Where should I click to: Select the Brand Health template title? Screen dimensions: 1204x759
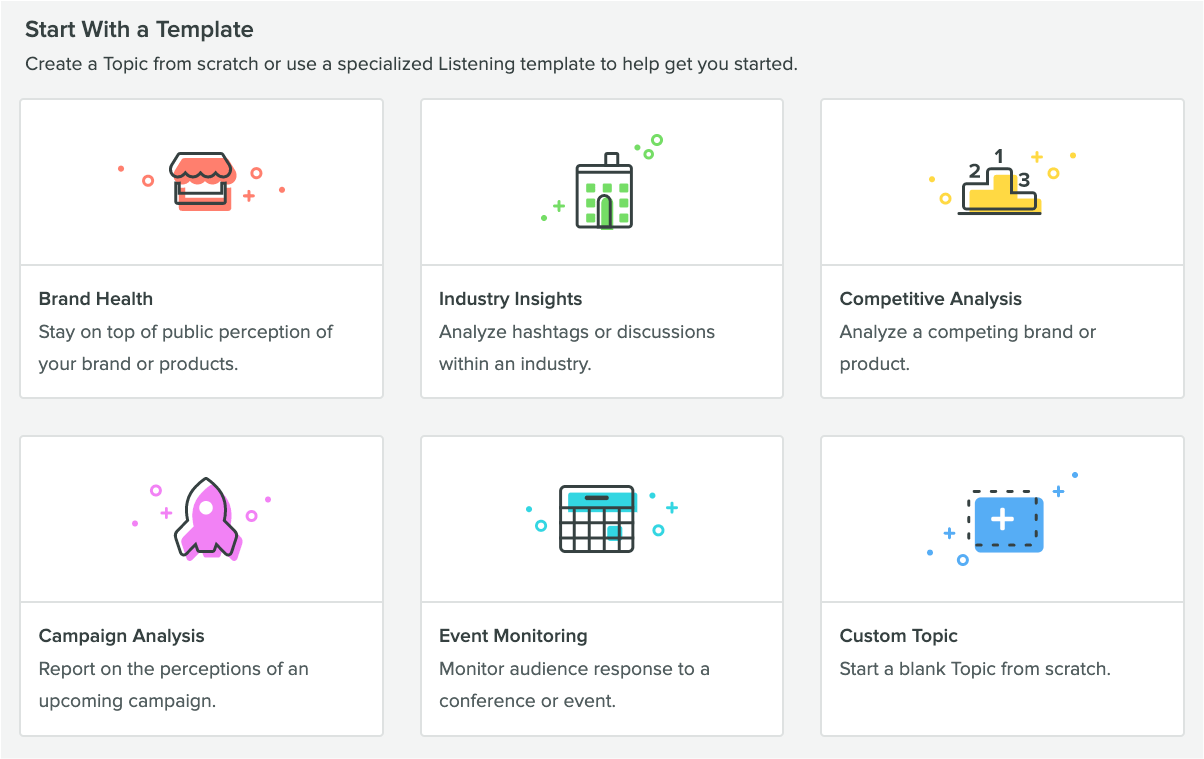96,299
